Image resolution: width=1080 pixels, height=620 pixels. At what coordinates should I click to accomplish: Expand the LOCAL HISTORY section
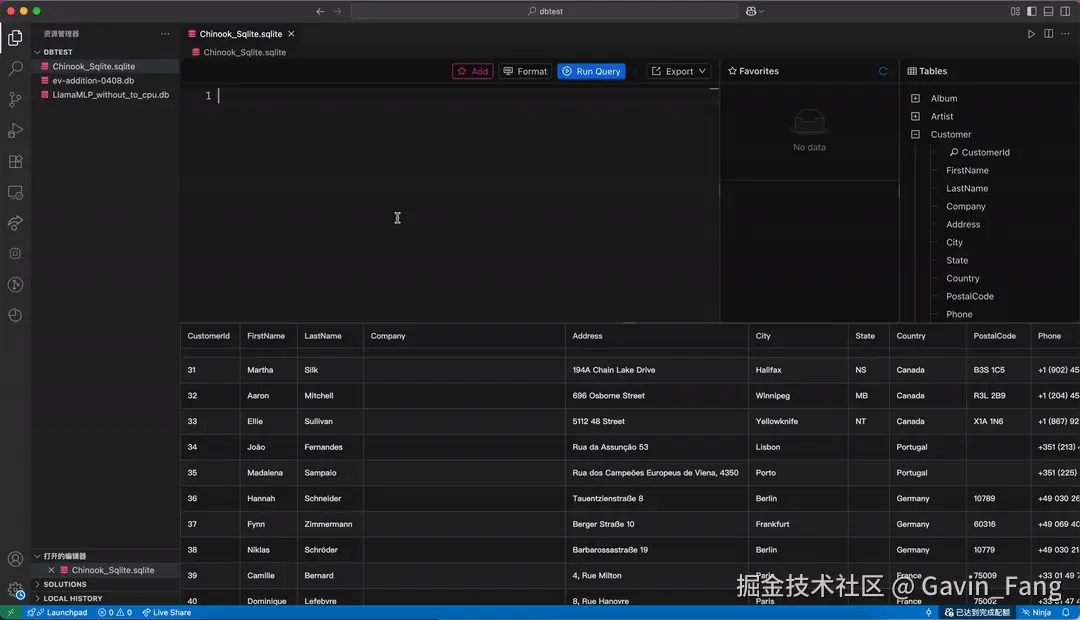37,599
